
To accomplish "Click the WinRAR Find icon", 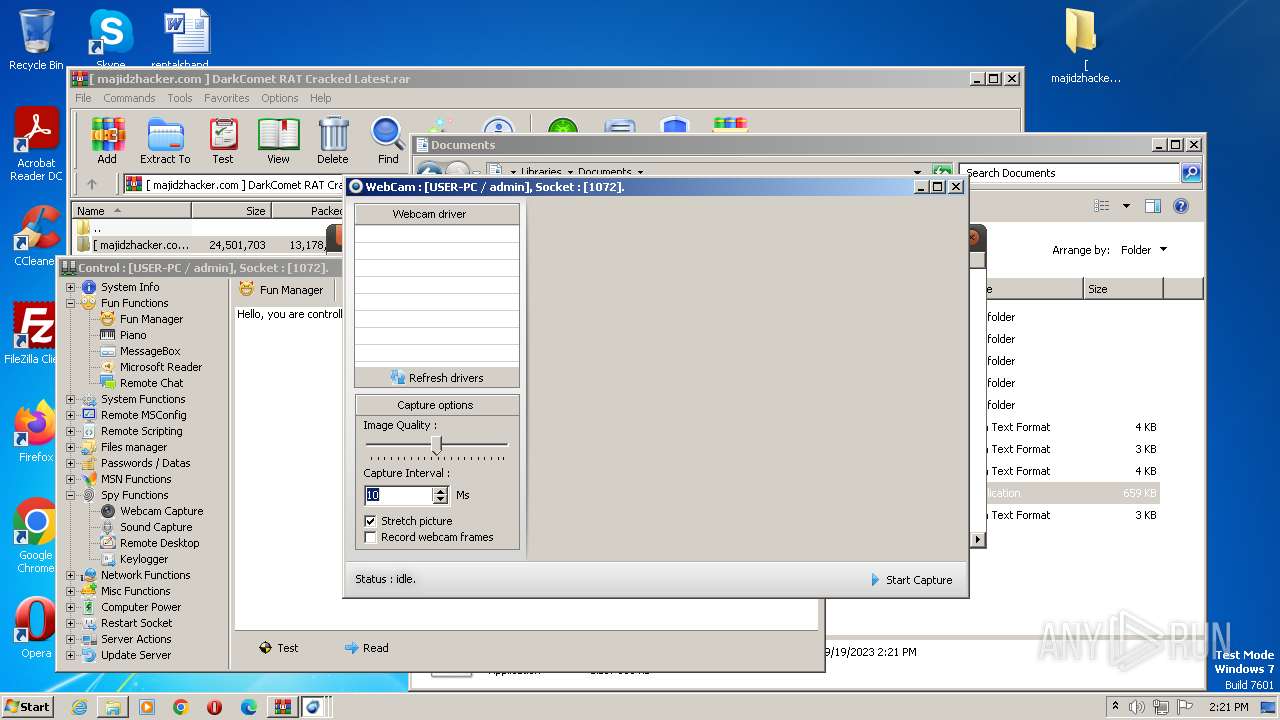I will 388,141.
